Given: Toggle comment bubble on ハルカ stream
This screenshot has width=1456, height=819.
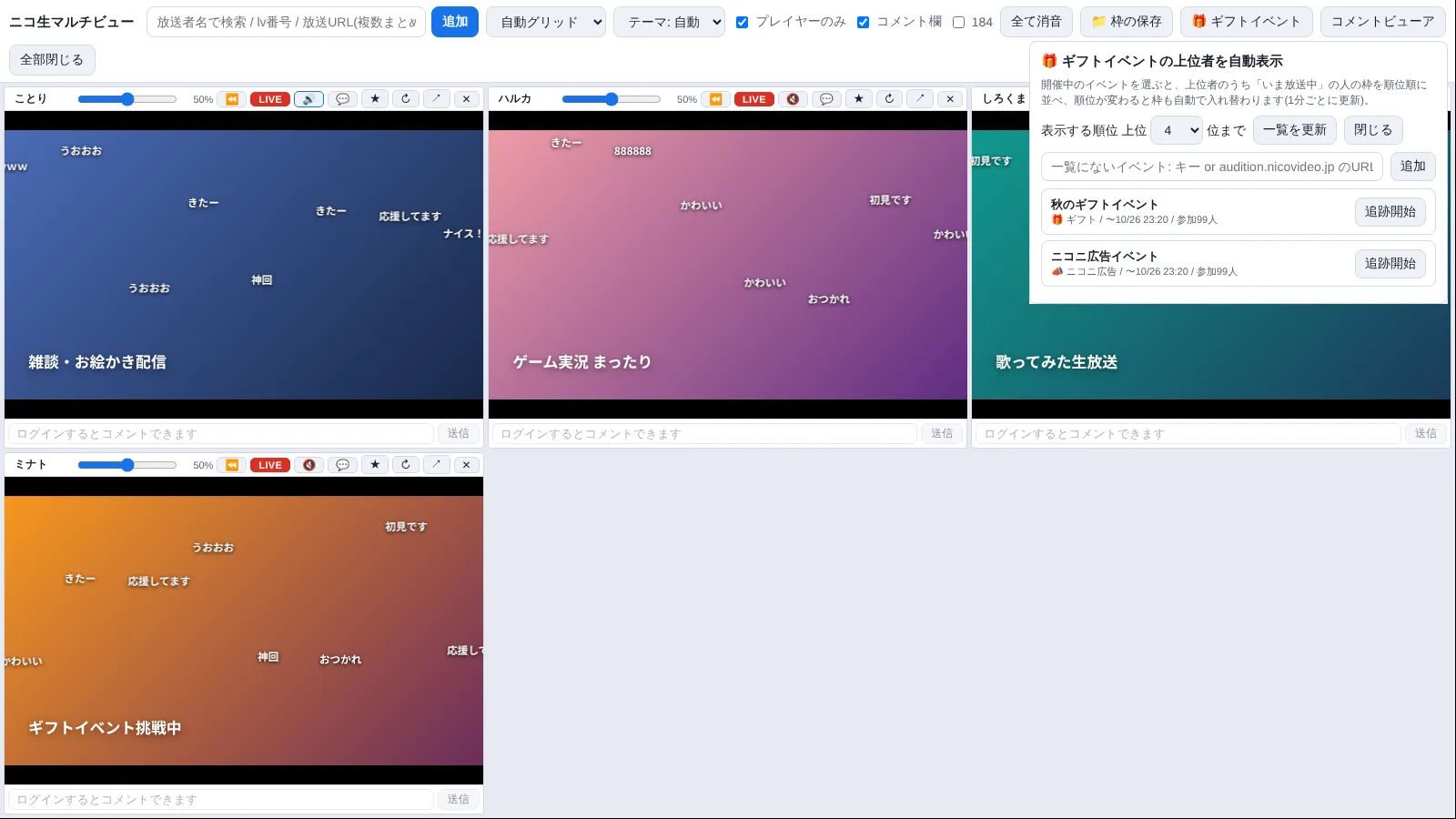Looking at the screenshot, I should pos(826,99).
